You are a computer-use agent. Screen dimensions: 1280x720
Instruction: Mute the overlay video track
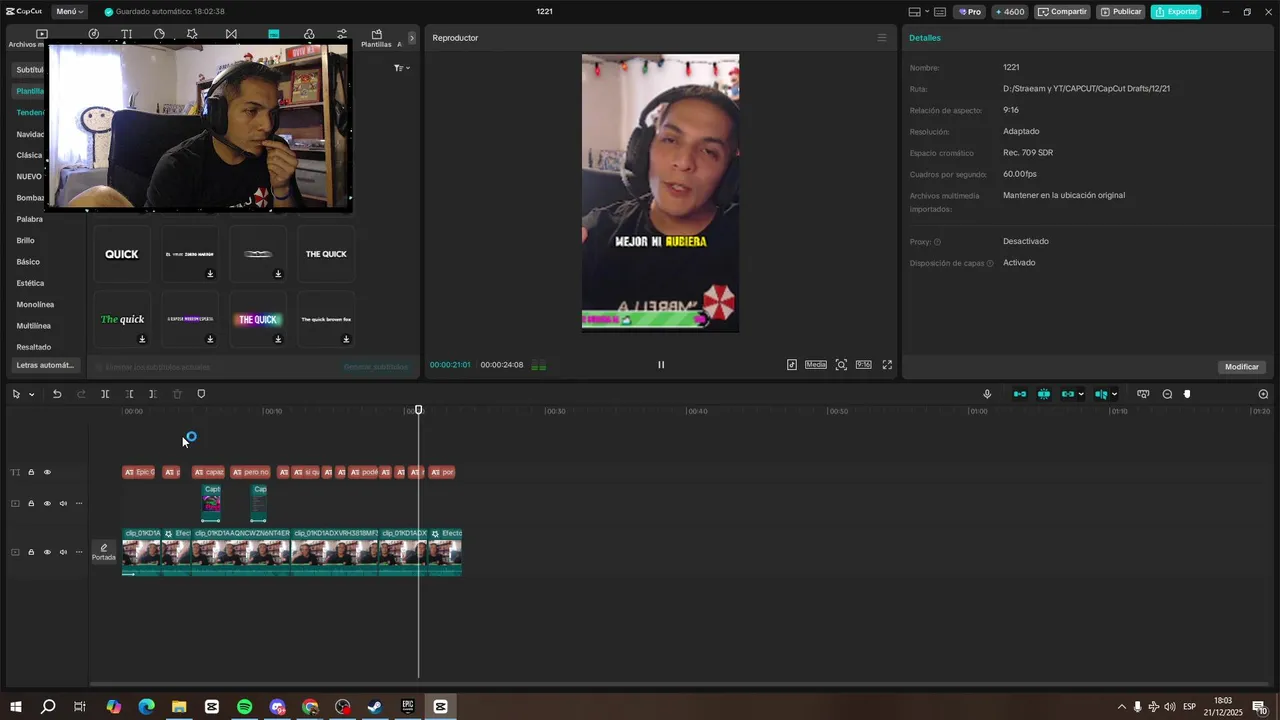tap(63, 503)
